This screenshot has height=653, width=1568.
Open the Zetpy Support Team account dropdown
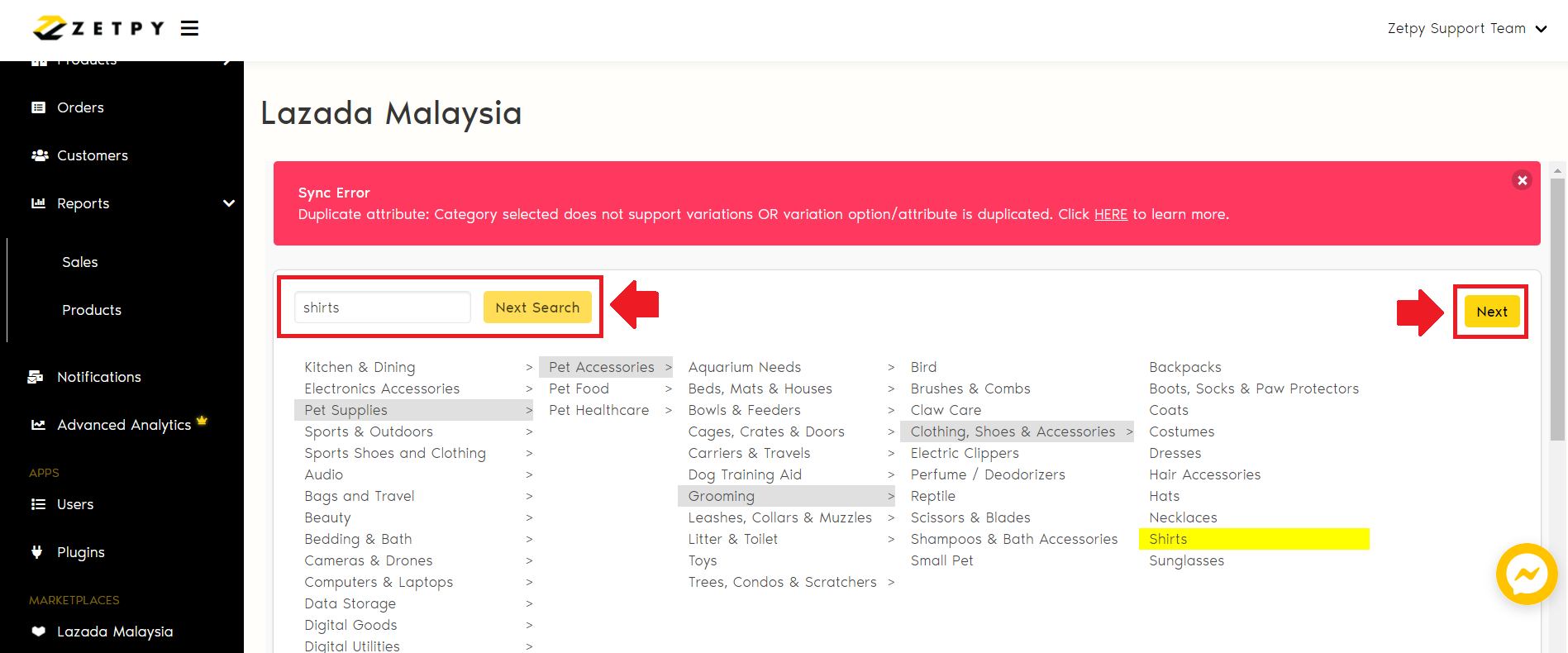tap(1467, 28)
